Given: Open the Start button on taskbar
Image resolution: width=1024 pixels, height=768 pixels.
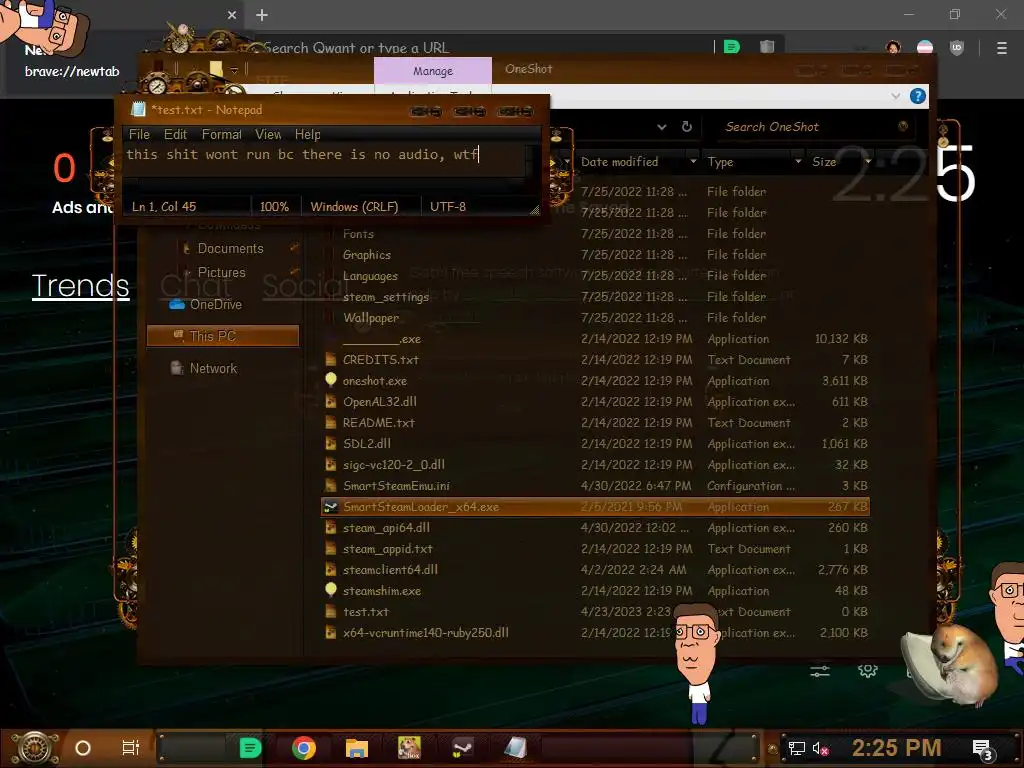Looking at the screenshot, I should [x=35, y=748].
